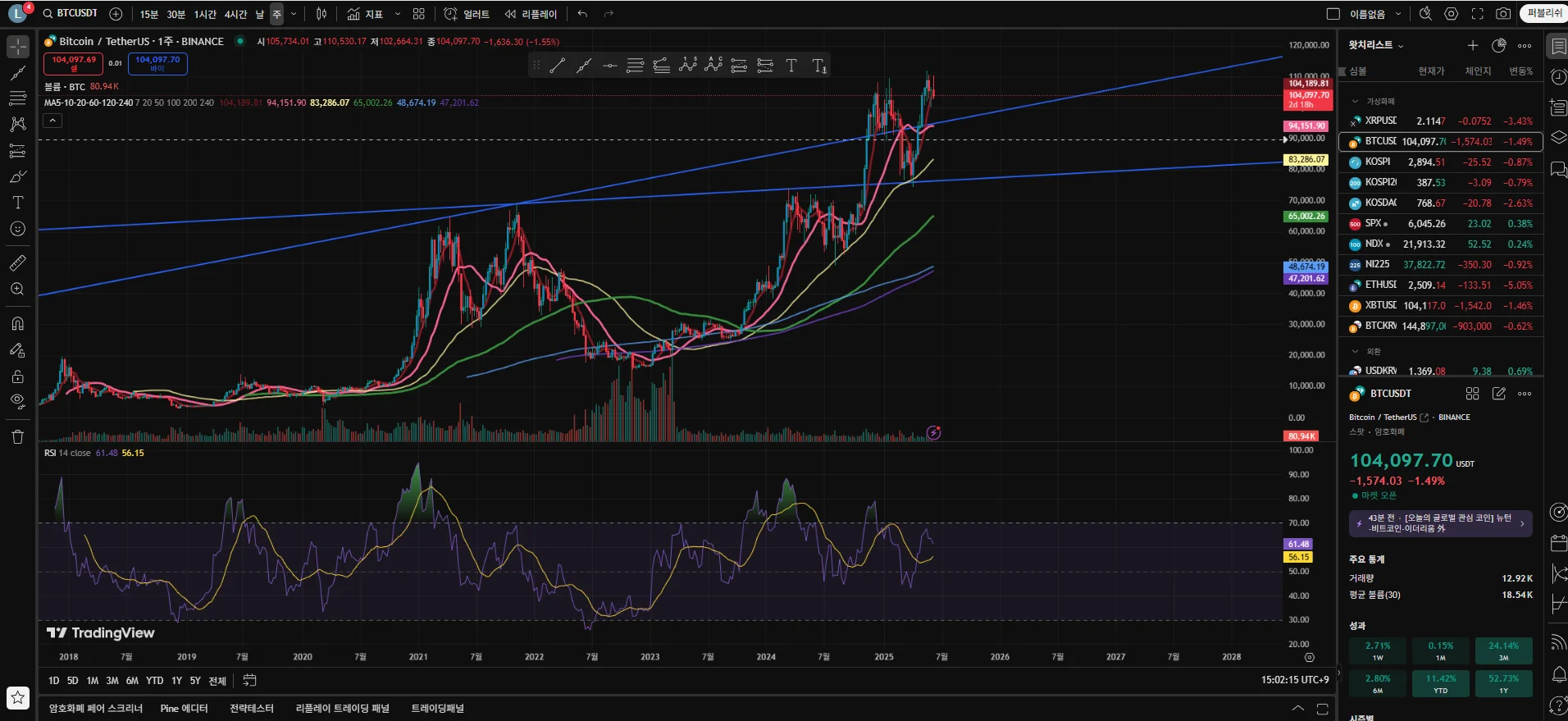Open the Fibonacci tools in left sidebar
1568x721 pixels.
(x=17, y=98)
